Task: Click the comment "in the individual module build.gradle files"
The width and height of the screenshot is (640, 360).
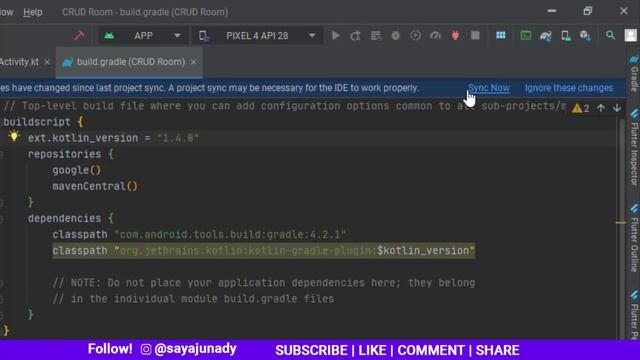Action: tap(193, 299)
